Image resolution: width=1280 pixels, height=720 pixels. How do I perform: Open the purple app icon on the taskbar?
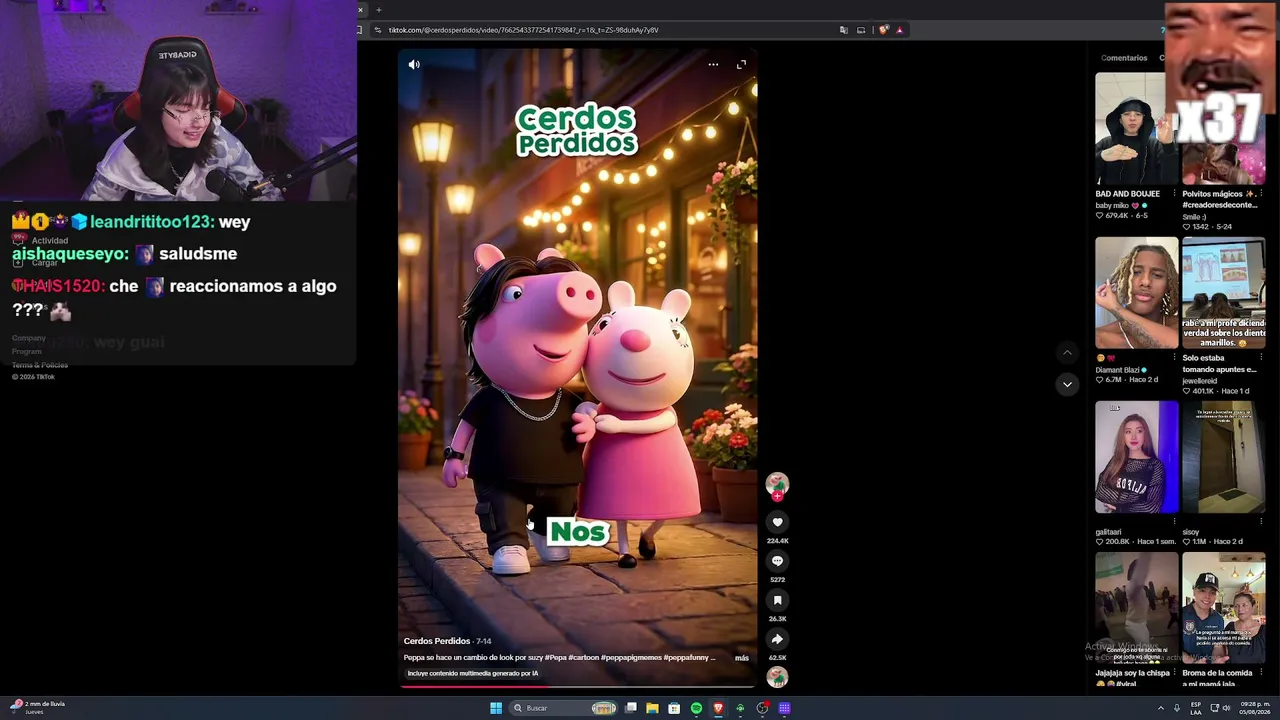(785, 708)
